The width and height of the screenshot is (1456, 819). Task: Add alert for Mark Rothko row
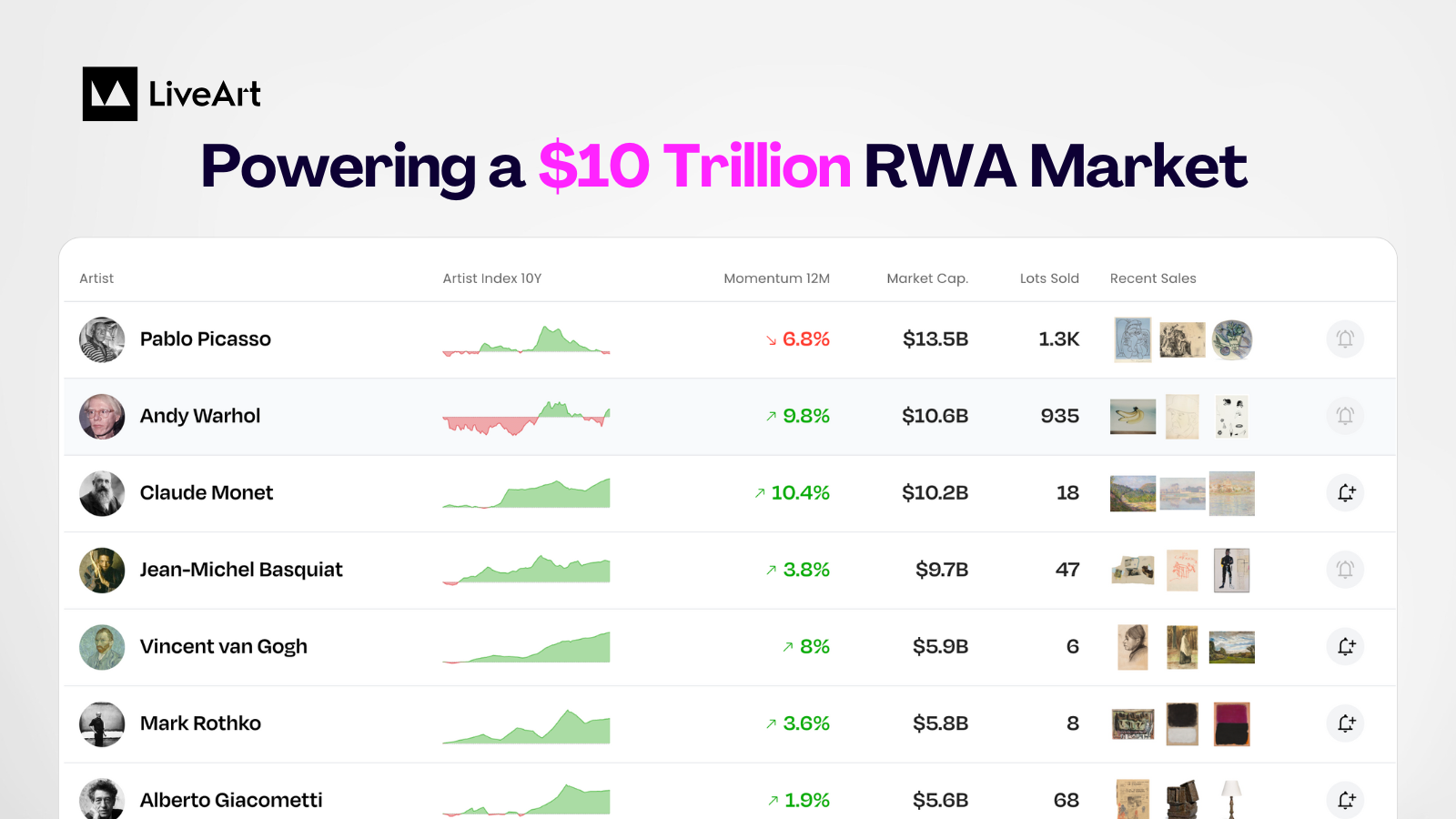1345,723
